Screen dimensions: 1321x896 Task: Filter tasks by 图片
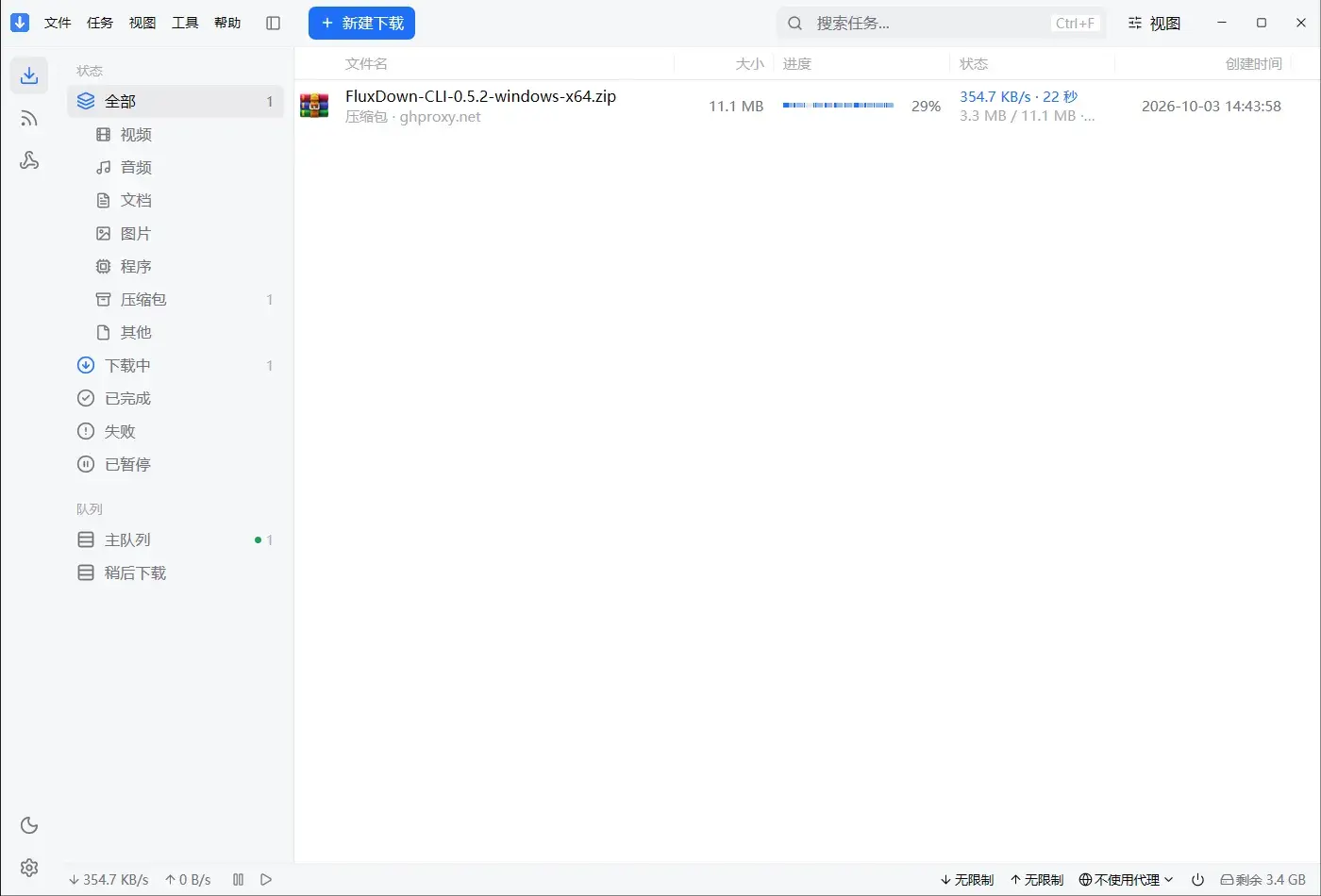[x=176, y=233]
